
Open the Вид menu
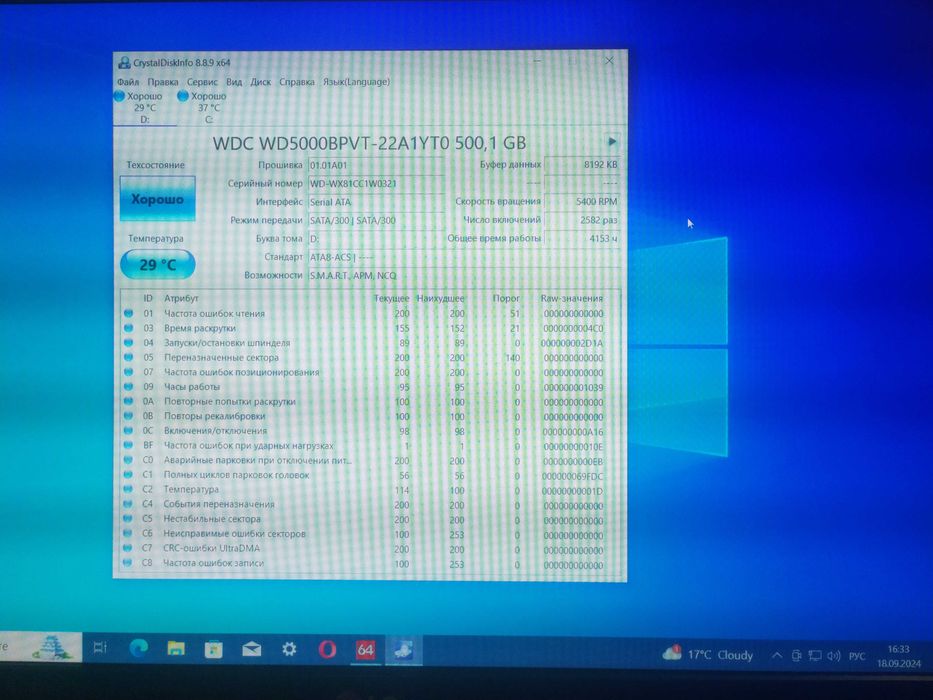point(234,82)
